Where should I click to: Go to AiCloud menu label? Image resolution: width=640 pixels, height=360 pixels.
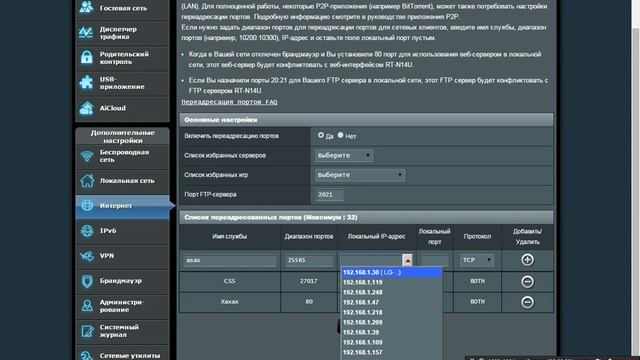pos(113,108)
